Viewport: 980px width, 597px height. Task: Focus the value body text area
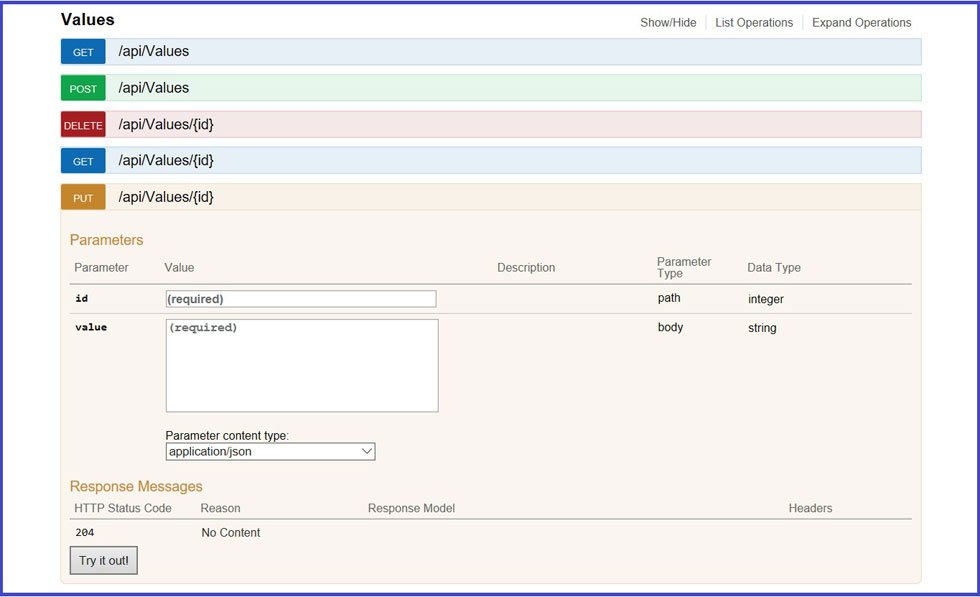(301, 365)
